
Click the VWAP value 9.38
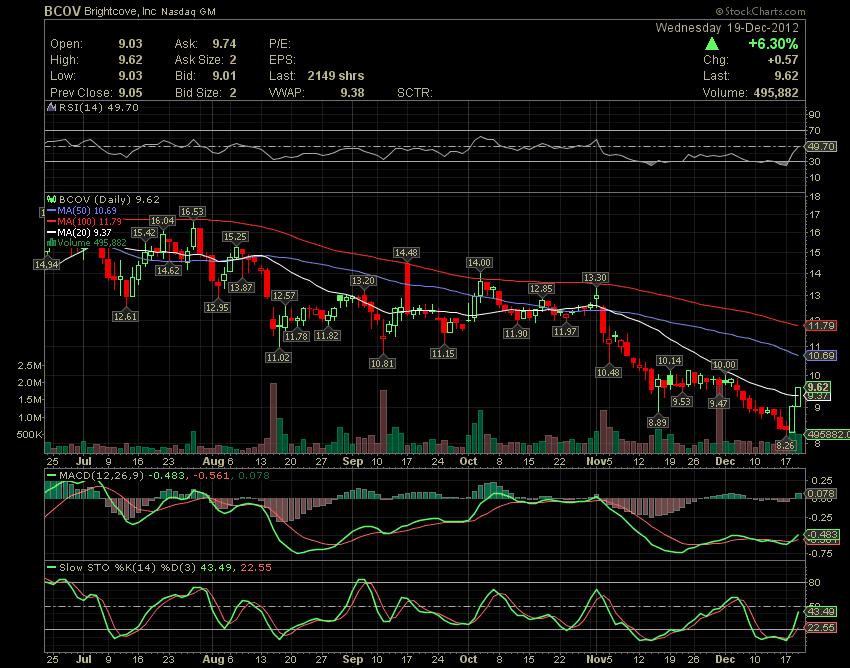(352, 92)
